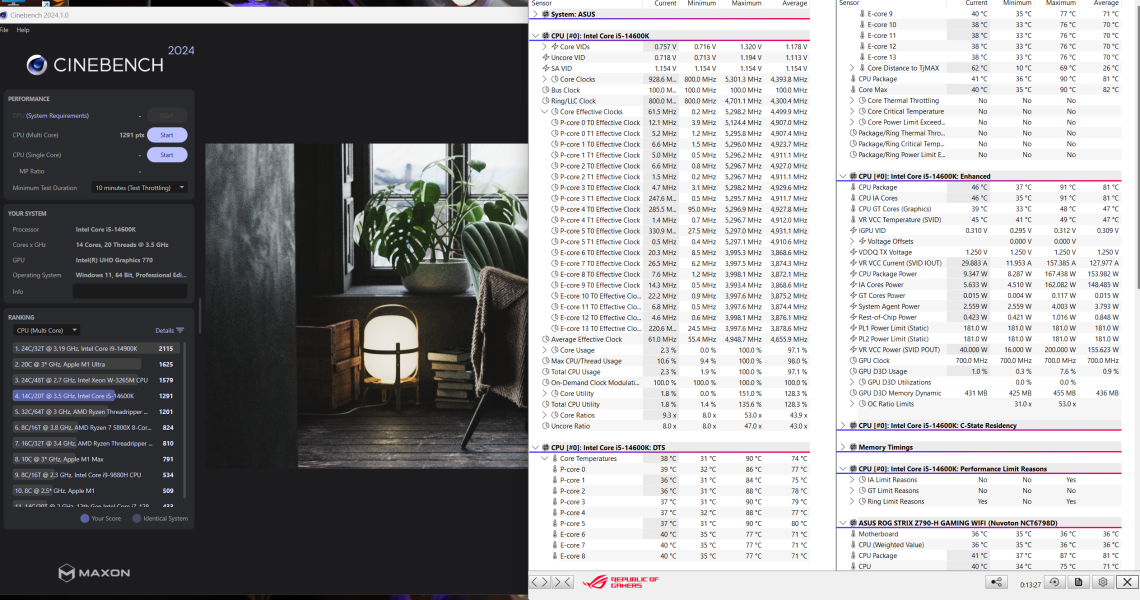Open the Help menu in Cinebench
Image resolution: width=1140 pixels, height=600 pixels.
point(23,30)
